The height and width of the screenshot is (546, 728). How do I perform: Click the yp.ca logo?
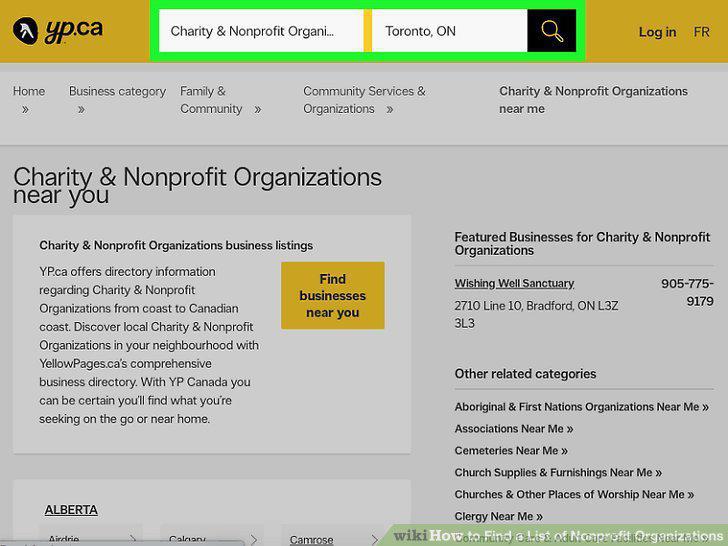click(58, 31)
